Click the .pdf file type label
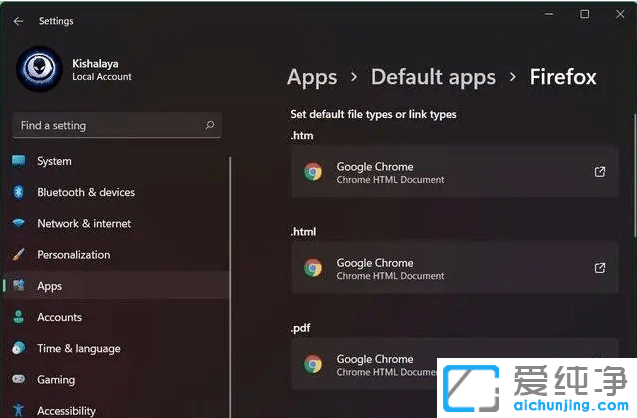637x418 pixels. coord(300,328)
